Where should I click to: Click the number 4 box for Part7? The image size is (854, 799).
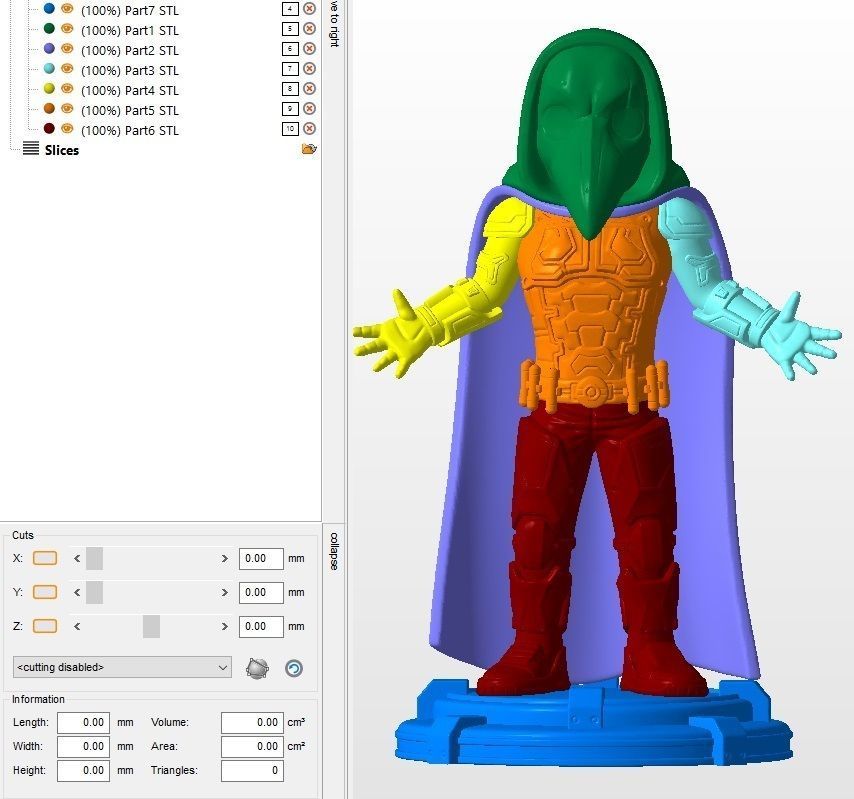(x=290, y=8)
